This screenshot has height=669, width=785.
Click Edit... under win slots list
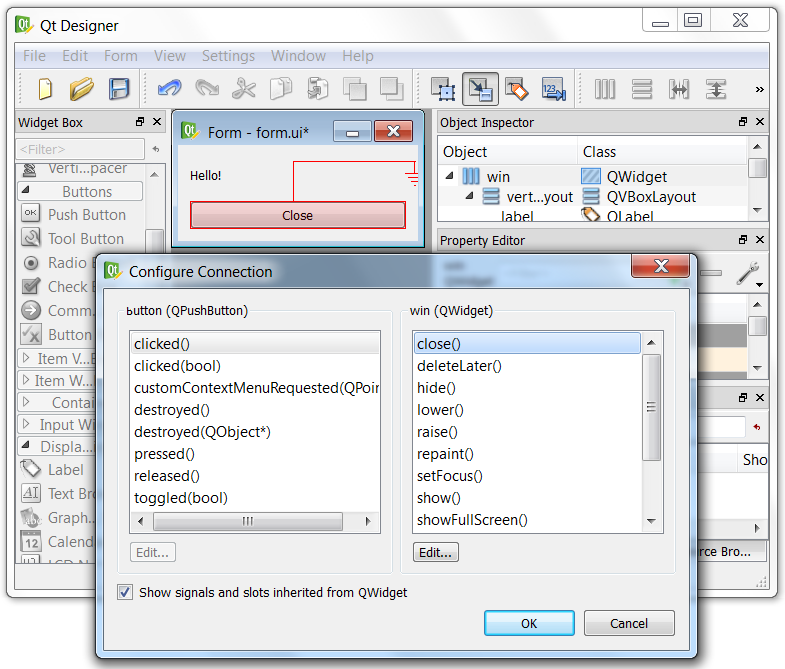coord(436,552)
